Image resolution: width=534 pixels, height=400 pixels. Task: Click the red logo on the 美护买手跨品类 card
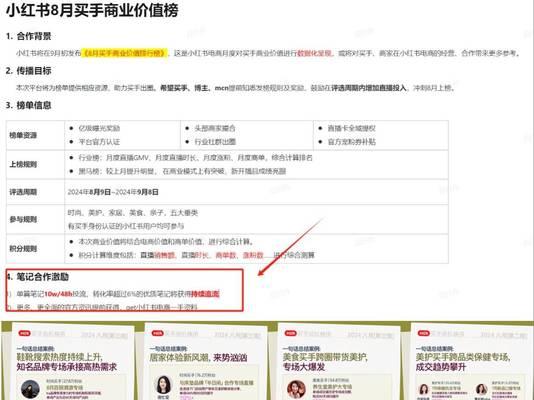pyautogui.click(x=424, y=333)
